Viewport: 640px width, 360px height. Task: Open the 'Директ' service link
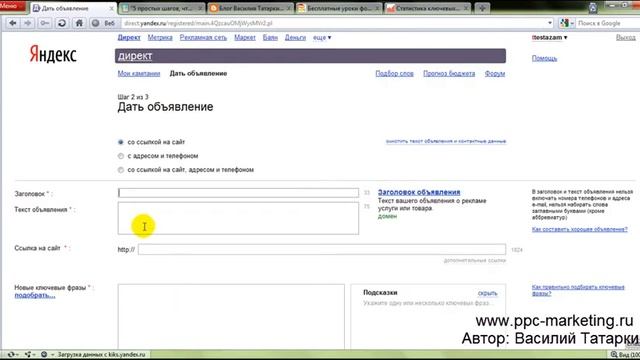click(129, 38)
